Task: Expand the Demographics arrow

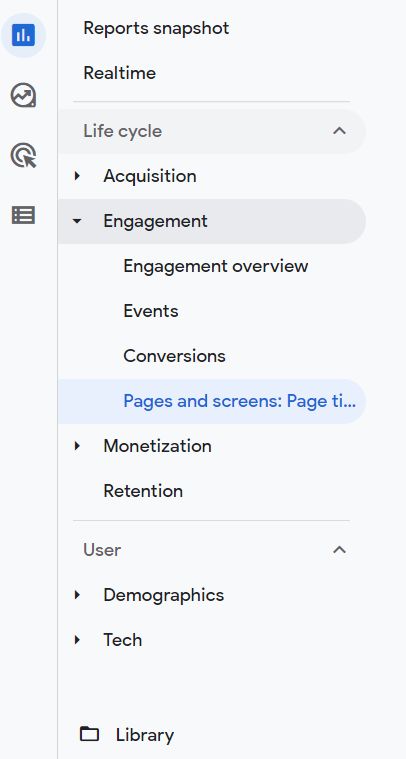Action: tap(77, 595)
